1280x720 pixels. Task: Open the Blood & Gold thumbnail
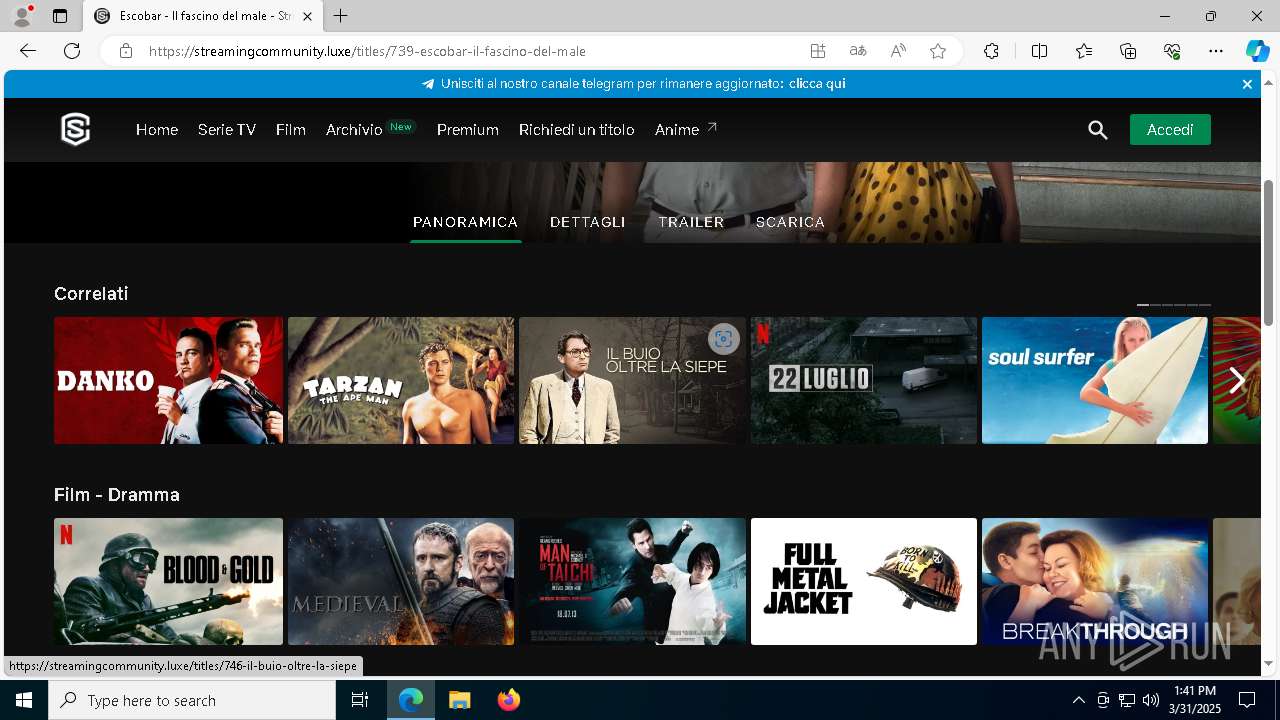(x=168, y=581)
